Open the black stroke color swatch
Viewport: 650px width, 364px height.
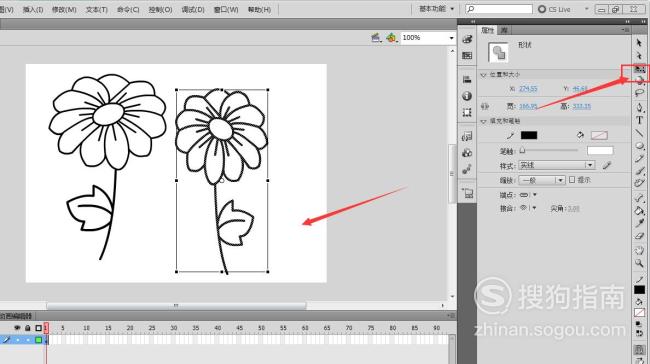(x=529, y=135)
